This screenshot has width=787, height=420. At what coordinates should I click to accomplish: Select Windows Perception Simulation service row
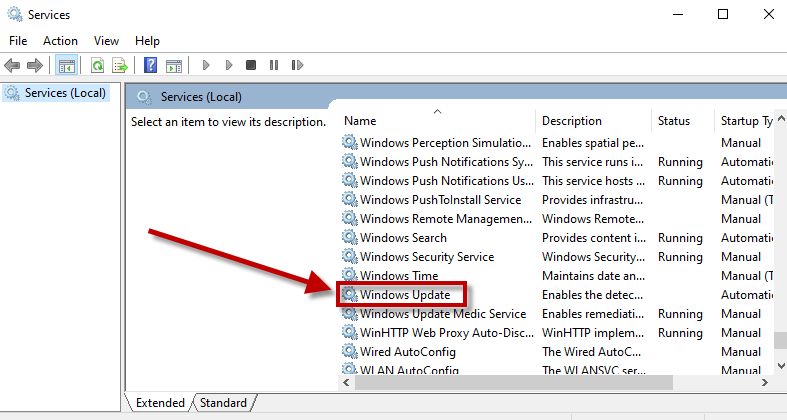coord(557,143)
